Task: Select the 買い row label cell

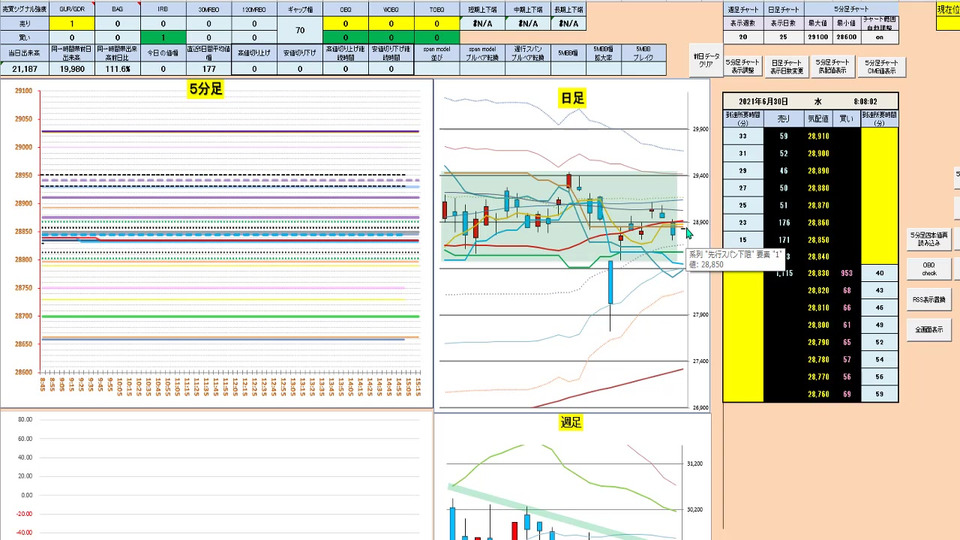Action: (24, 37)
